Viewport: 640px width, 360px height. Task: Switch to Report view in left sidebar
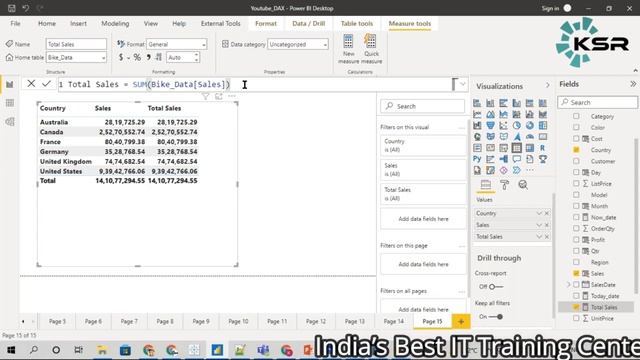coord(10,84)
